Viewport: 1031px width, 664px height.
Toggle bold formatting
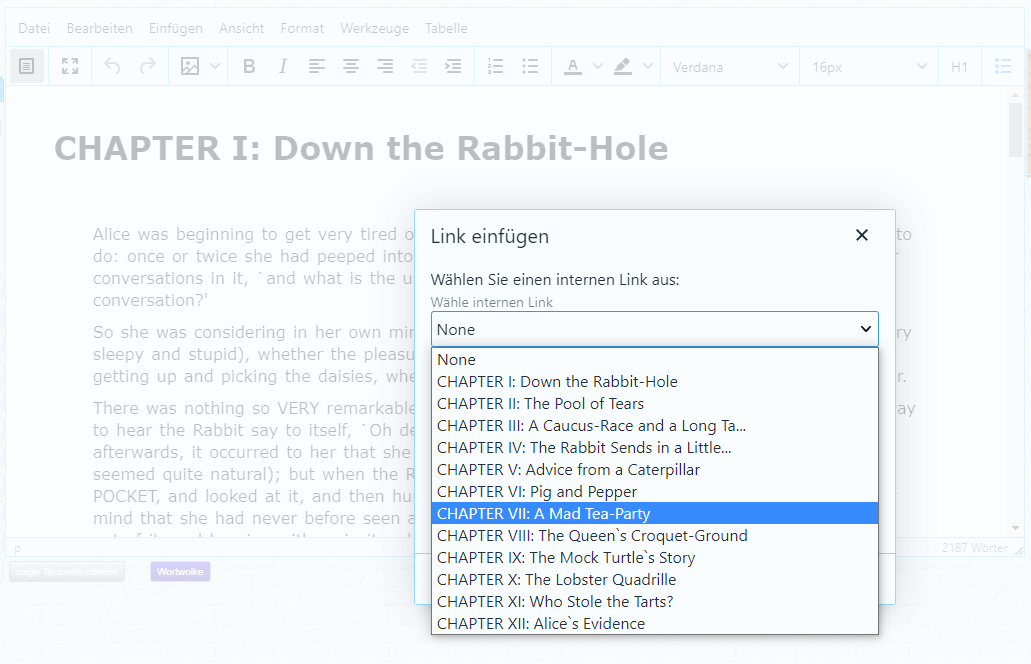point(248,66)
